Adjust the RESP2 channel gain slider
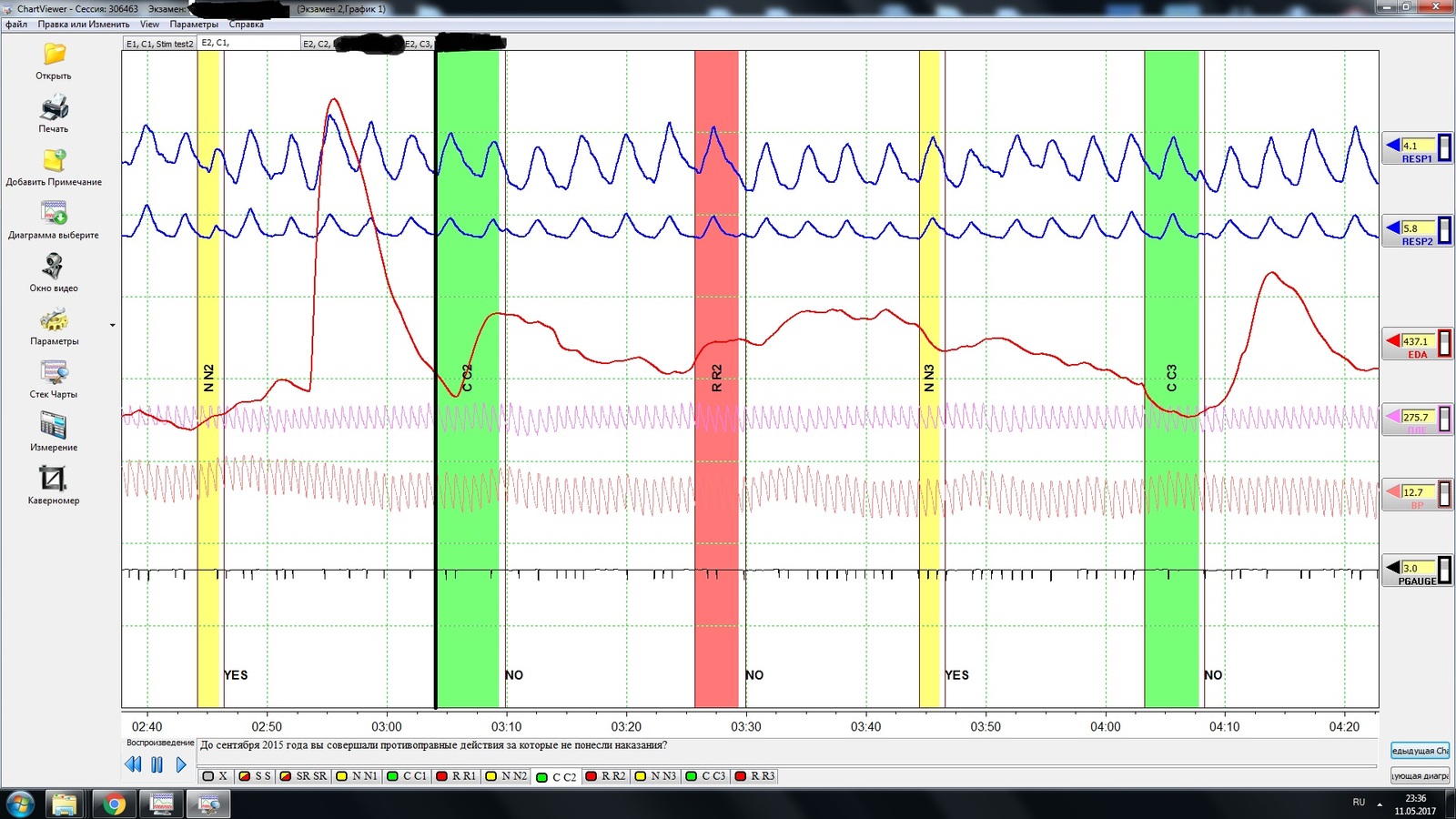Viewport: 1456px width, 819px height. (1444, 229)
